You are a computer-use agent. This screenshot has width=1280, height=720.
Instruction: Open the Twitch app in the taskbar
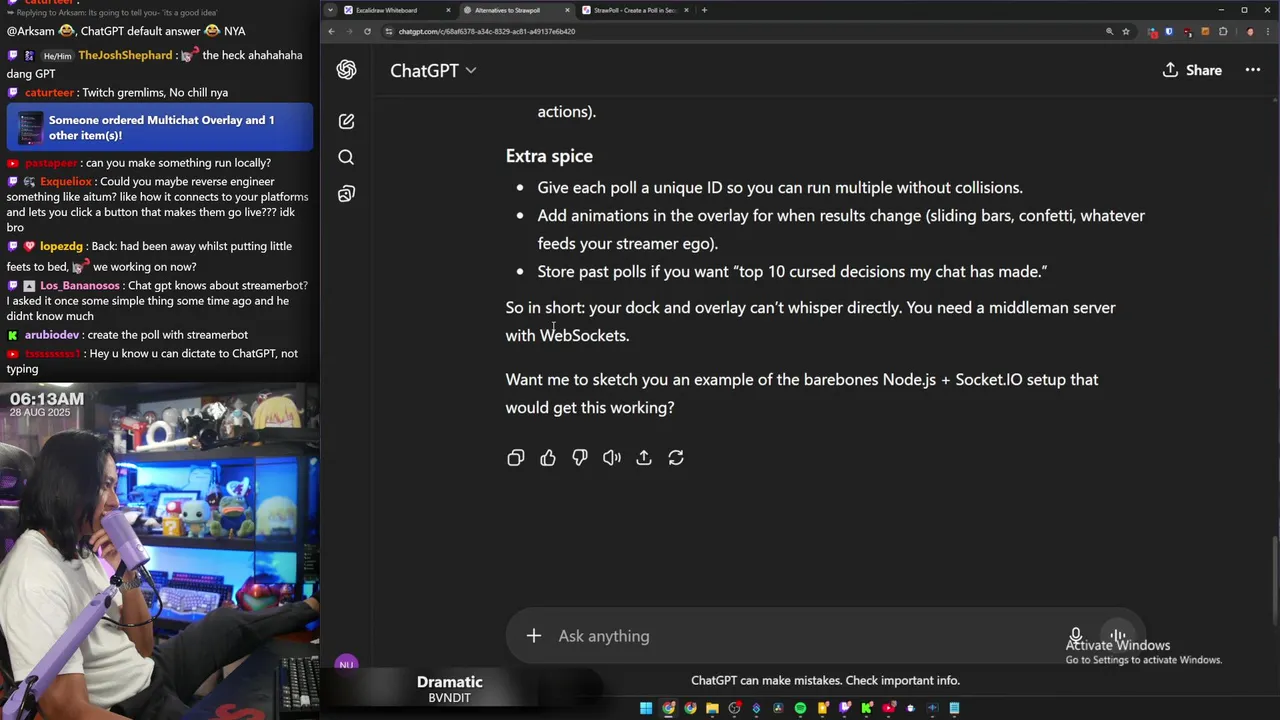coord(844,708)
